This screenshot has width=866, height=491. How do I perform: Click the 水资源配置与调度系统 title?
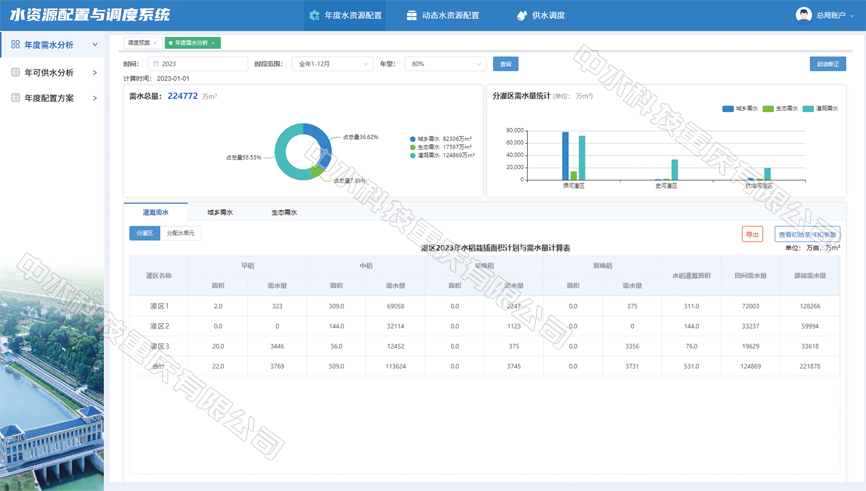click(90, 15)
